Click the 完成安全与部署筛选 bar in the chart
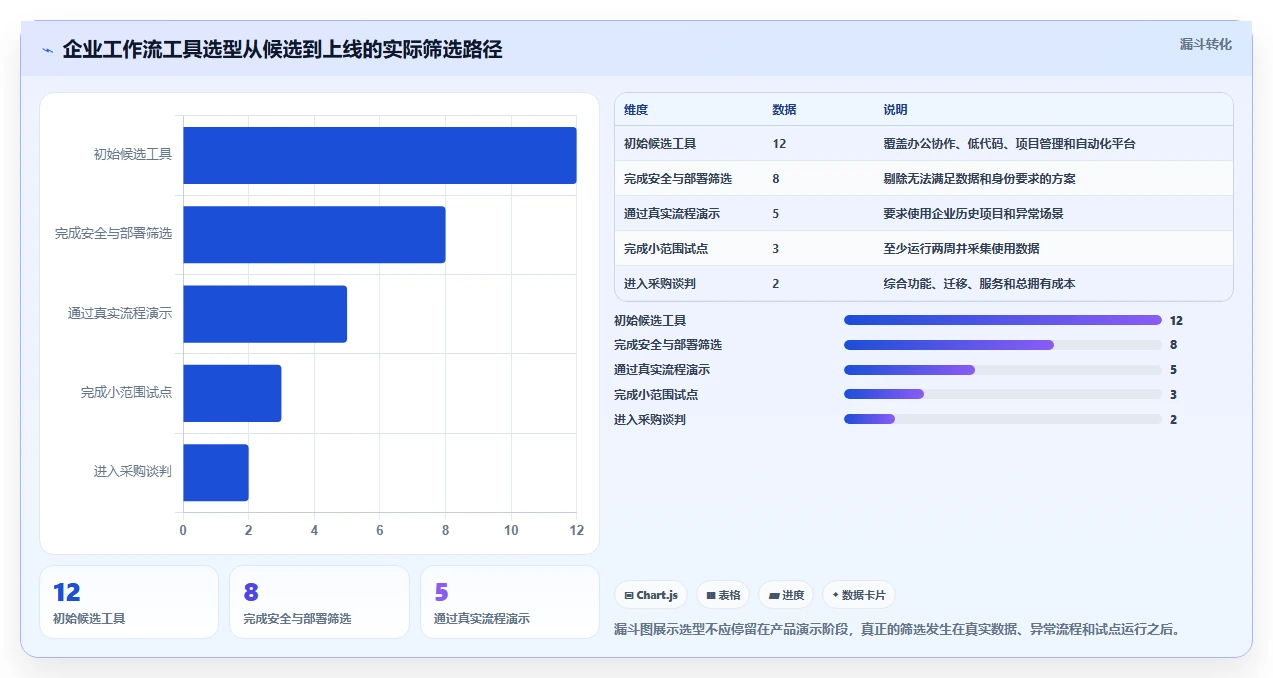Viewport: 1273px width, 678px height. click(x=314, y=234)
